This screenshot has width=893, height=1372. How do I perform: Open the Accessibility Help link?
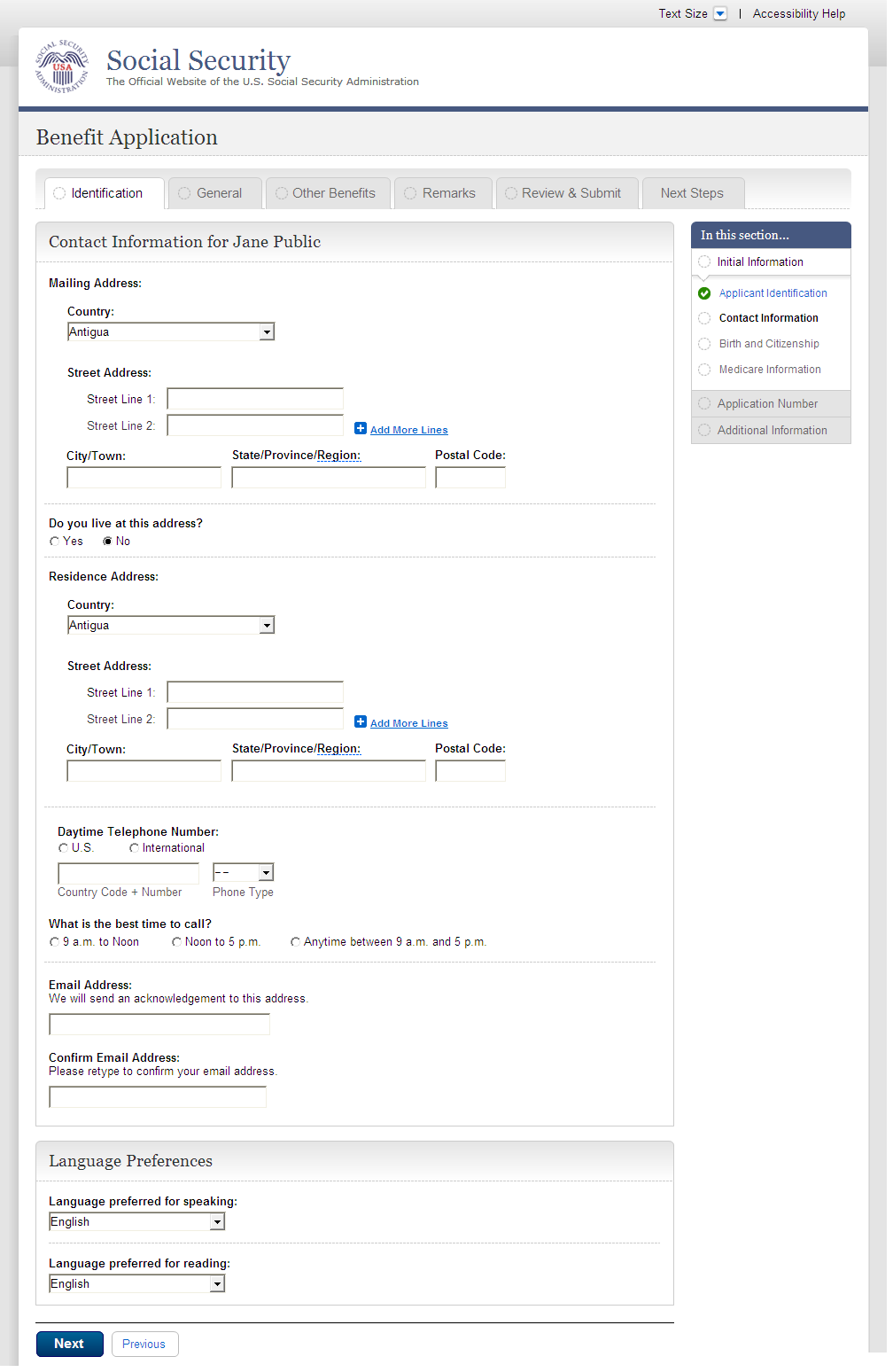coord(798,14)
